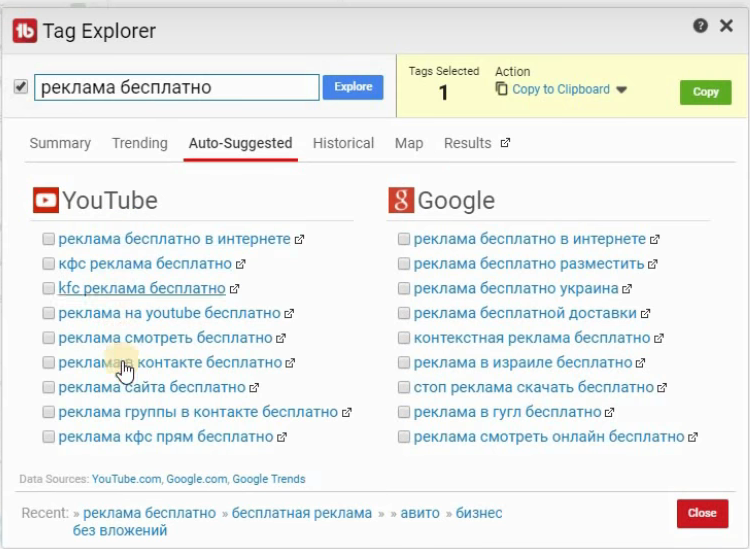Image resolution: width=750 pixels, height=549 pixels.
Task: Switch to the Trending tab
Action: [140, 143]
